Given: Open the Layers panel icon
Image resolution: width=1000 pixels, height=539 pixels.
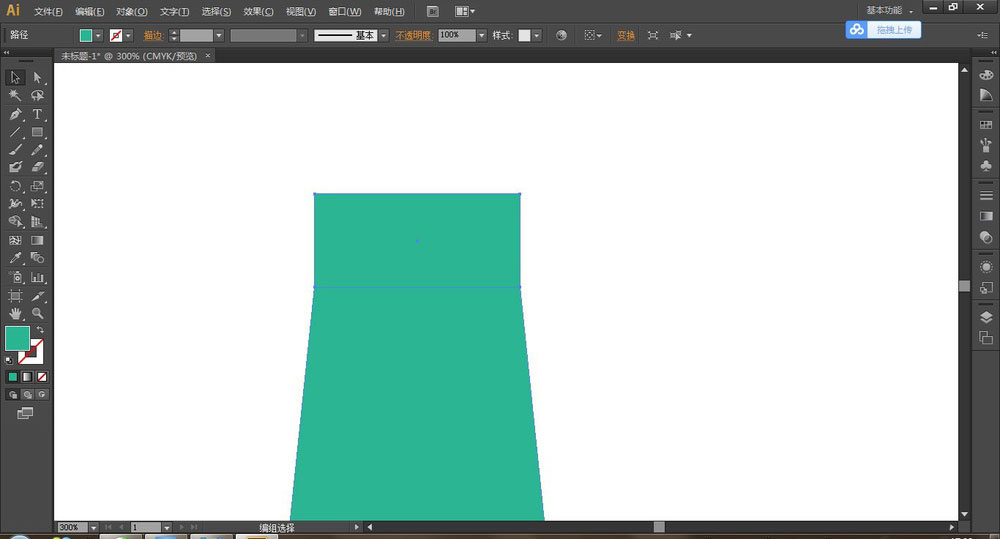Looking at the screenshot, I should tap(986, 317).
